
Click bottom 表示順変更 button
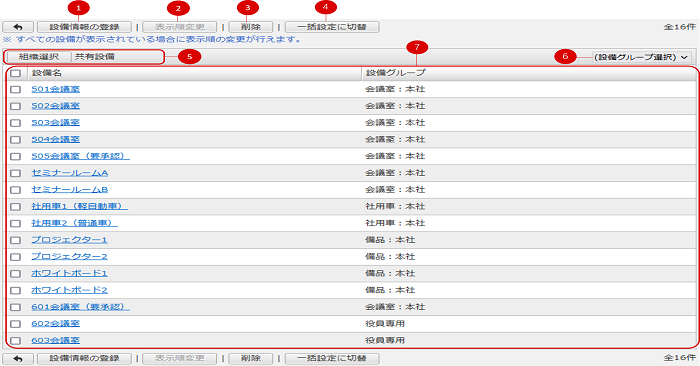[x=179, y=358]
